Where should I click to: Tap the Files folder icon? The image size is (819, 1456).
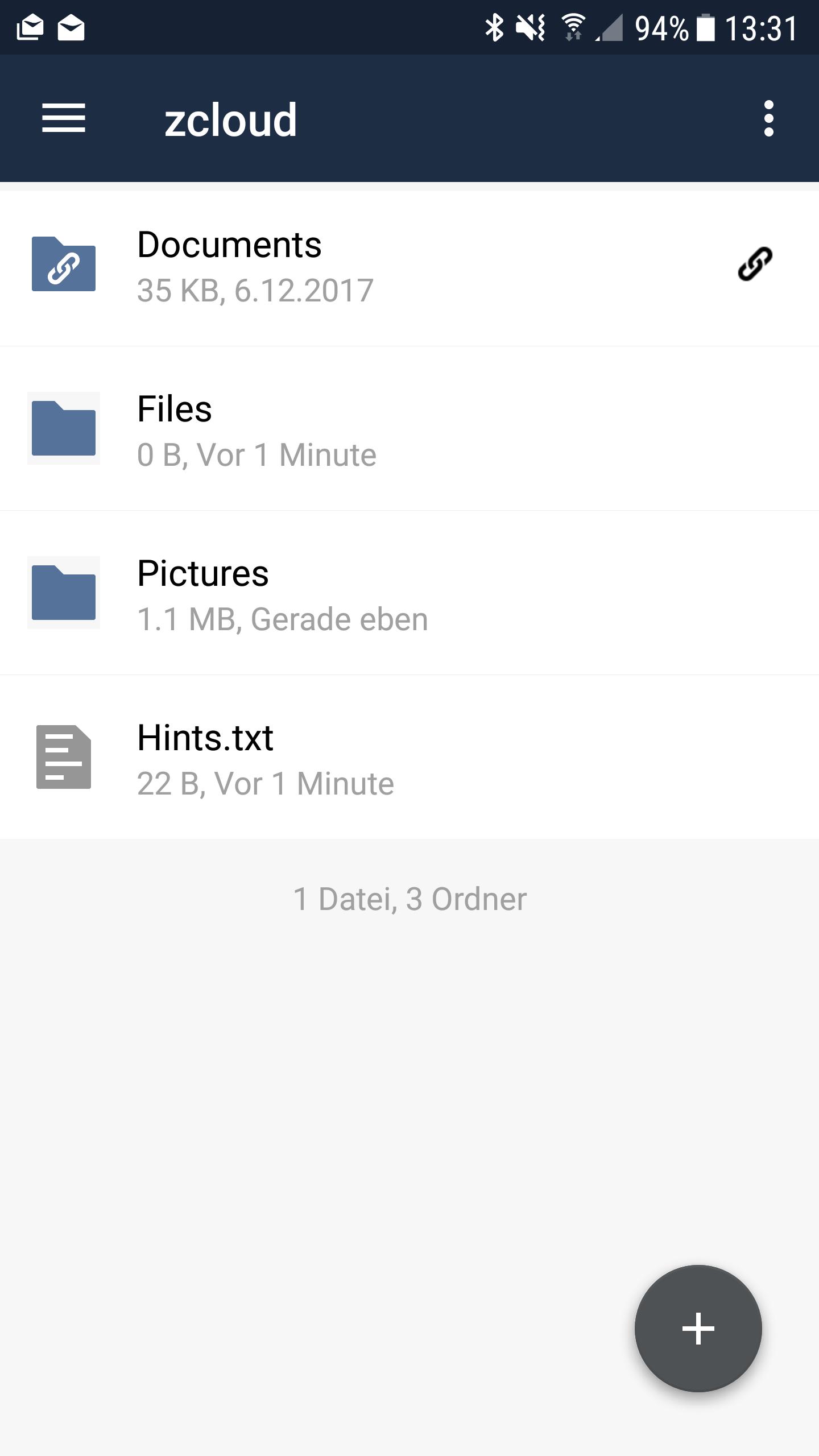[x=64, y=428]
